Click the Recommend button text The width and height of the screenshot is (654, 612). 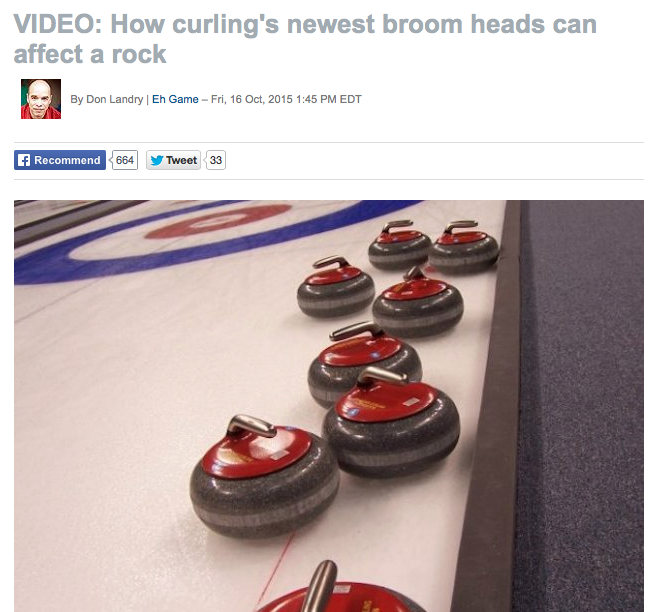[x=67, y=160]
